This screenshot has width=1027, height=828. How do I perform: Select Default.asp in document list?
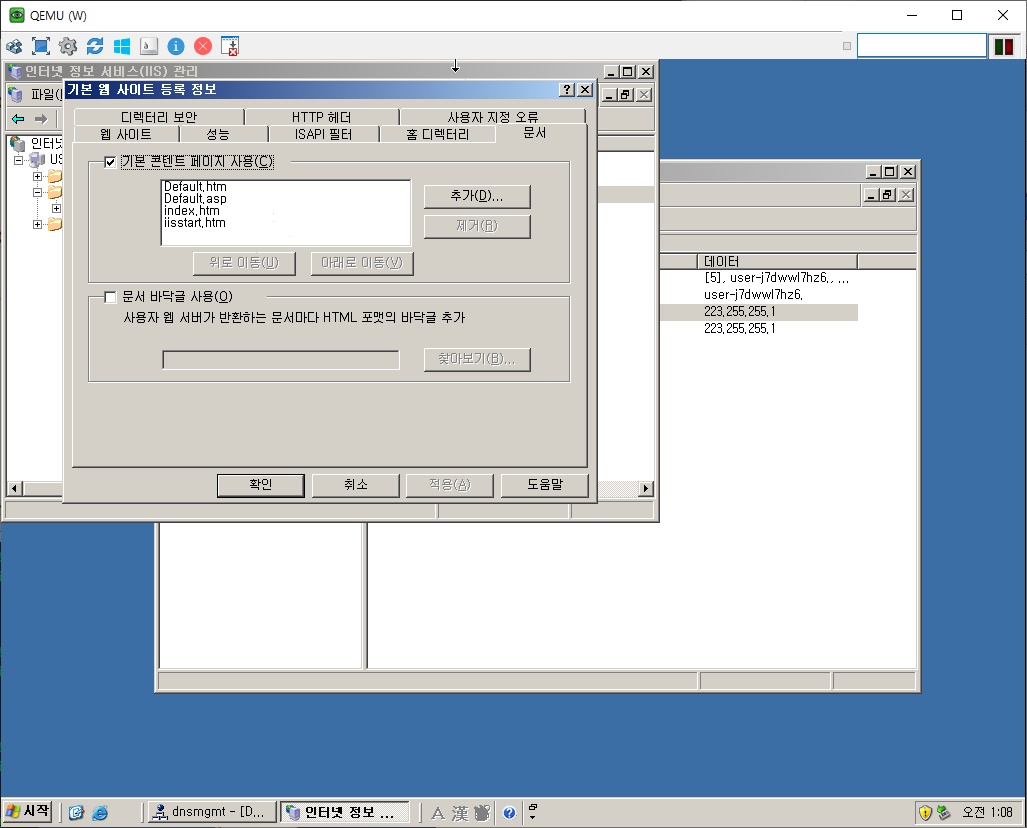[x=195, y=198]
